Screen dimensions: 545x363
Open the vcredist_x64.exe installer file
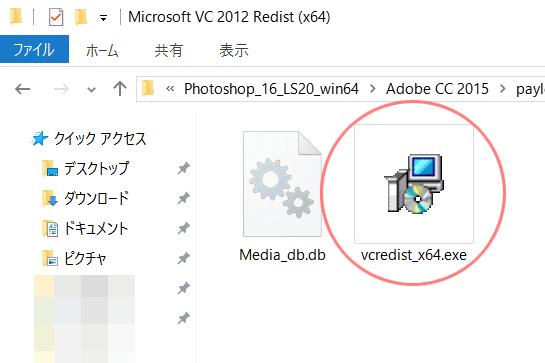click(x=414, y=184)
